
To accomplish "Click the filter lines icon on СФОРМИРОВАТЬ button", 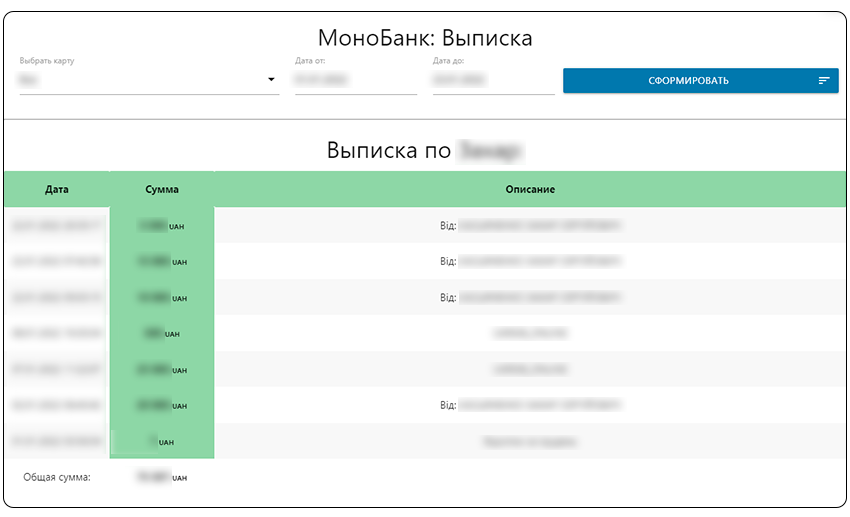I will pos(823,81).
